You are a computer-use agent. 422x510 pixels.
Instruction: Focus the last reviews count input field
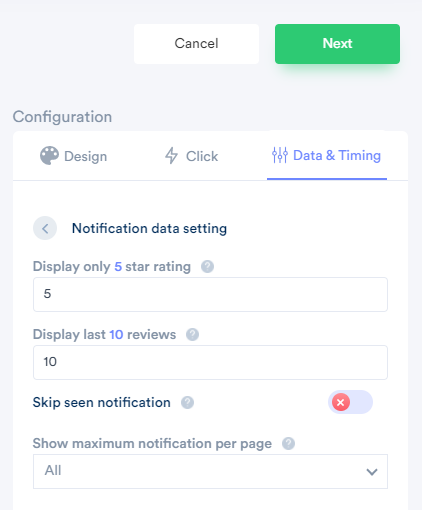pyautogui.click(x=210, y=362)
